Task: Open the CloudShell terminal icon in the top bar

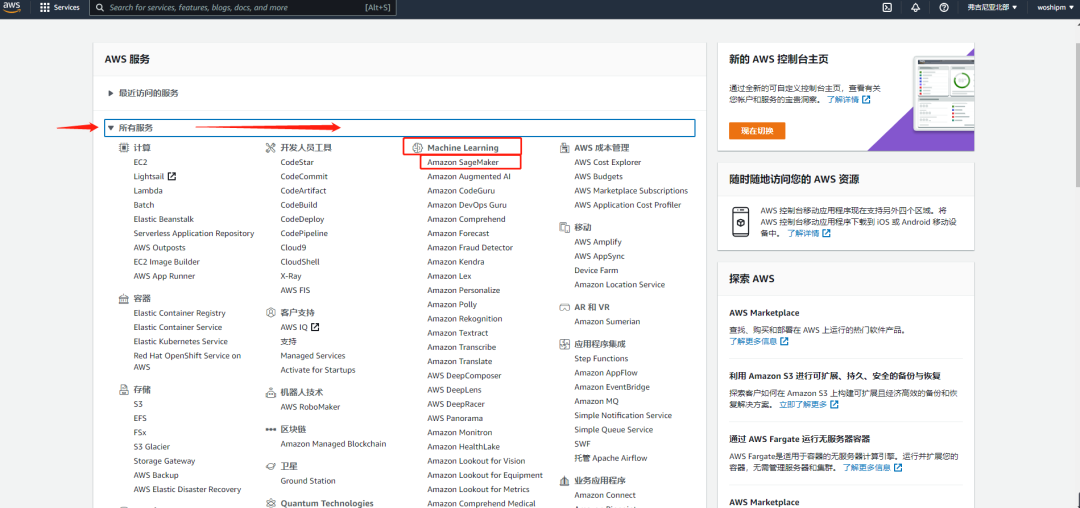Action: 889,8
